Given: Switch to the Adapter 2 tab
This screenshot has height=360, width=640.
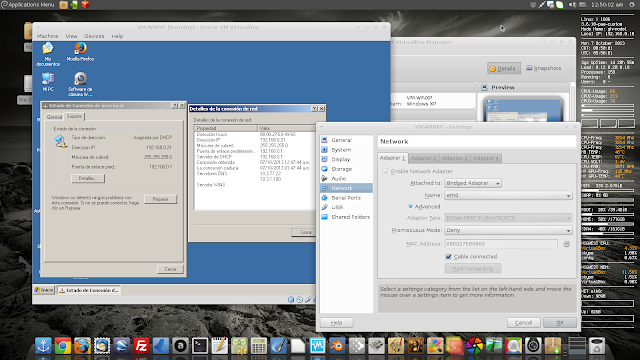Looking at the screenshot, I should pos(423,158).
